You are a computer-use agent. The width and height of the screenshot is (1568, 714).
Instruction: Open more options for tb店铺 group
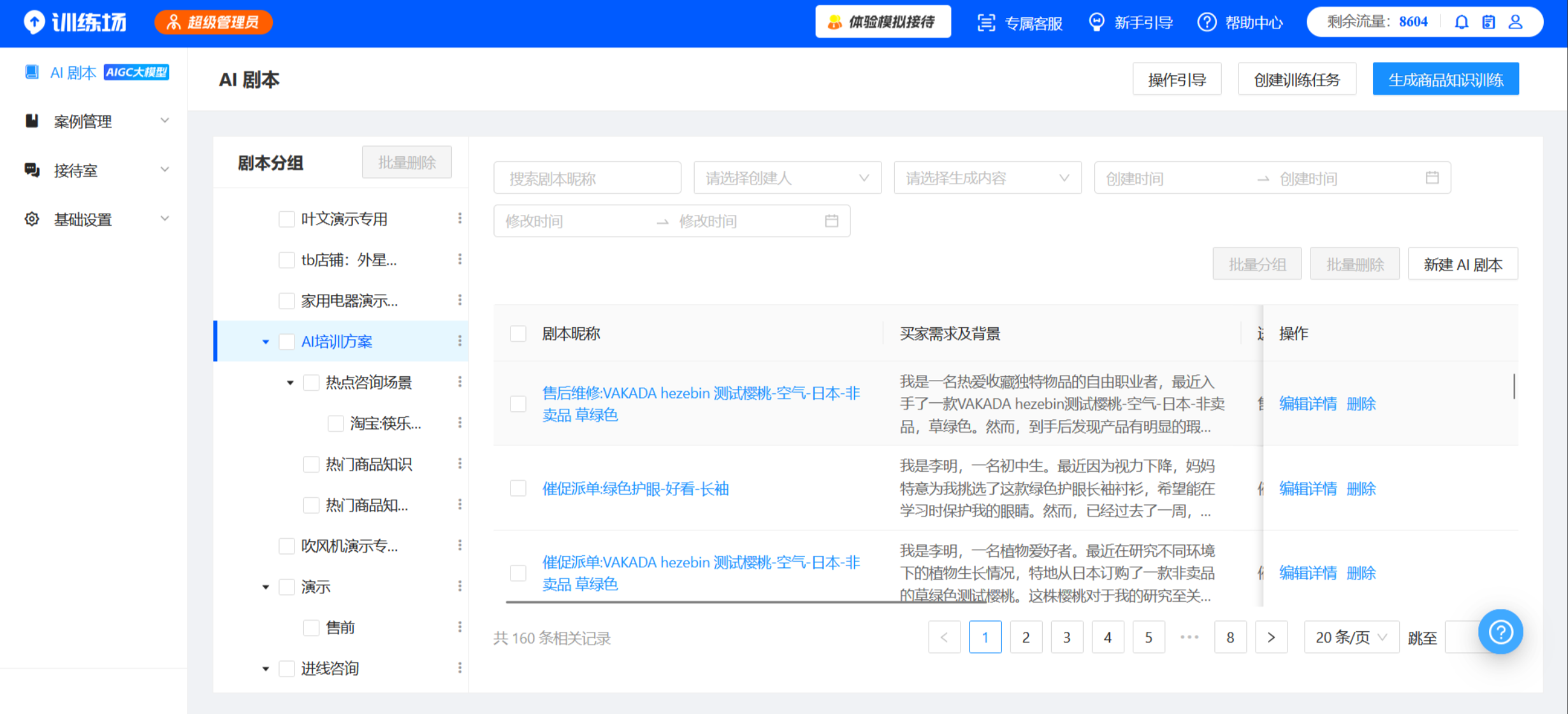[460, 259]
